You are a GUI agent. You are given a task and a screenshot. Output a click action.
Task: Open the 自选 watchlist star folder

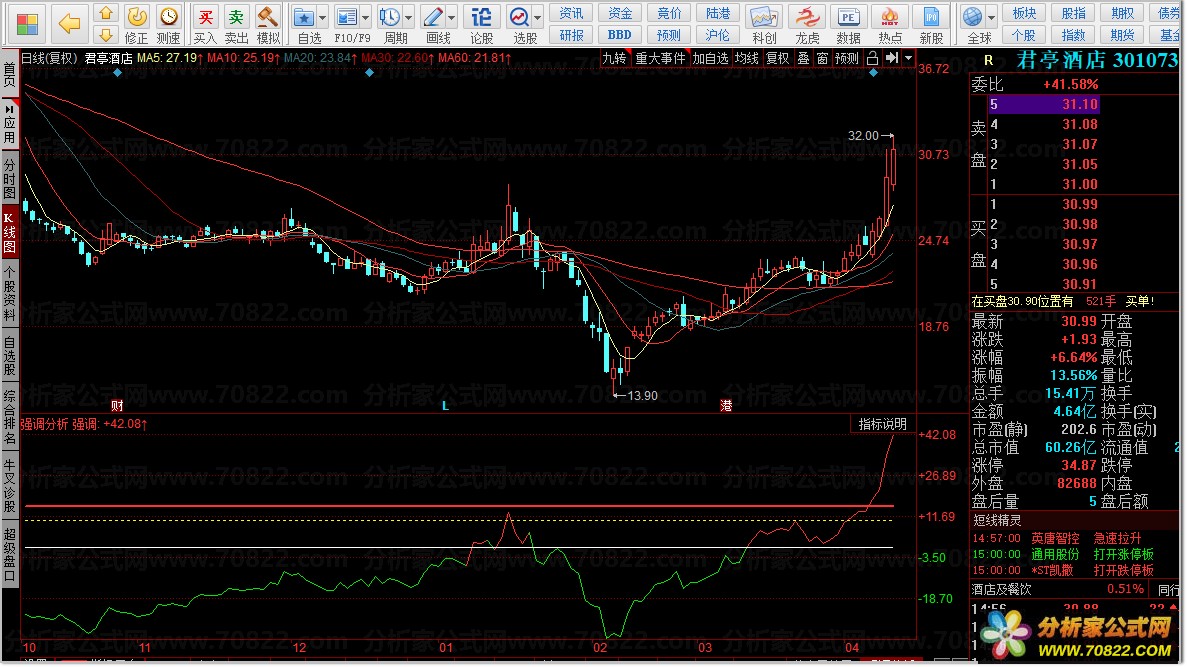305,23
